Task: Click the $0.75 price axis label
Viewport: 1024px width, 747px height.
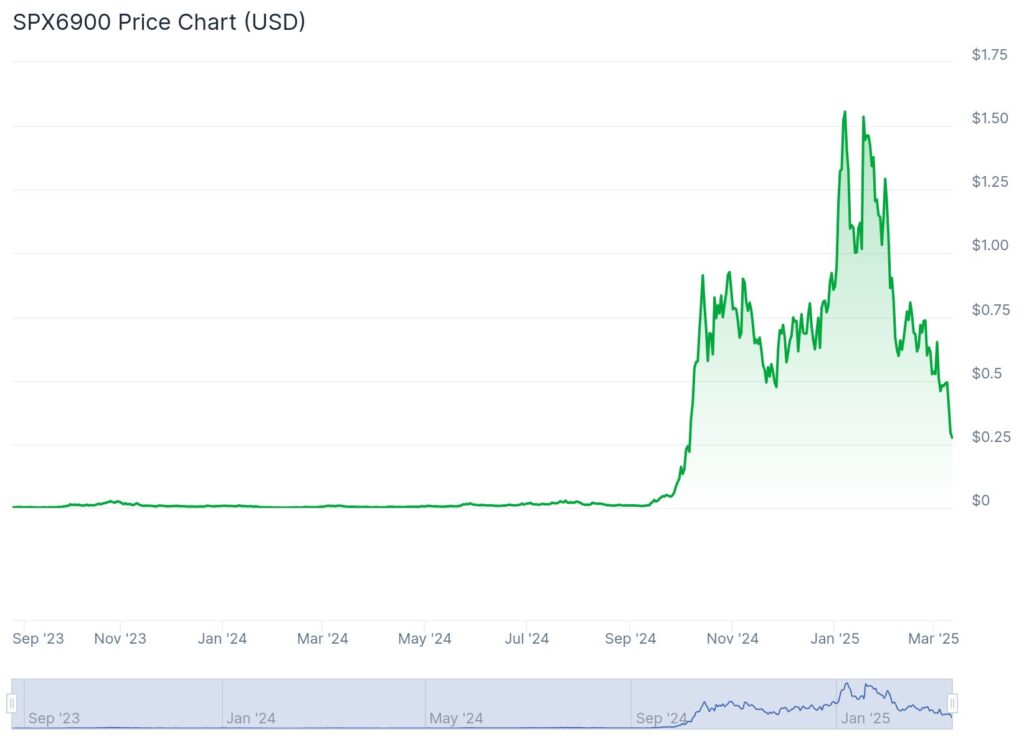Action: pos(989,310)
